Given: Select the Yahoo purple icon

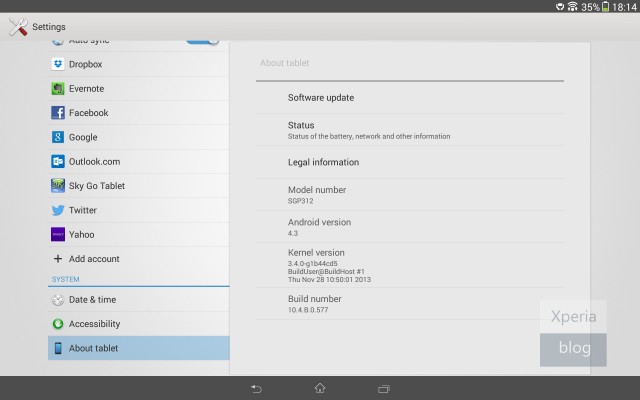Looking at the screenshot, I should coord(58,235).
